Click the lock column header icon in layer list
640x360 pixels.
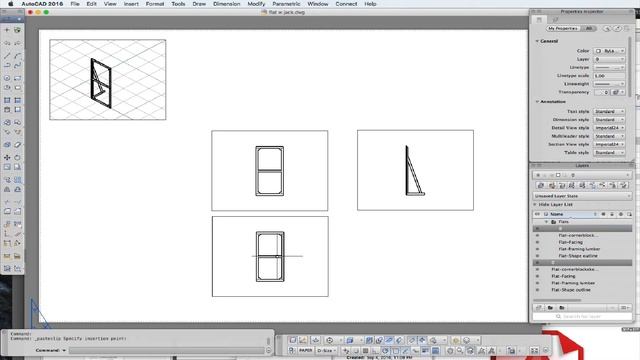click(x=612, y=214)
